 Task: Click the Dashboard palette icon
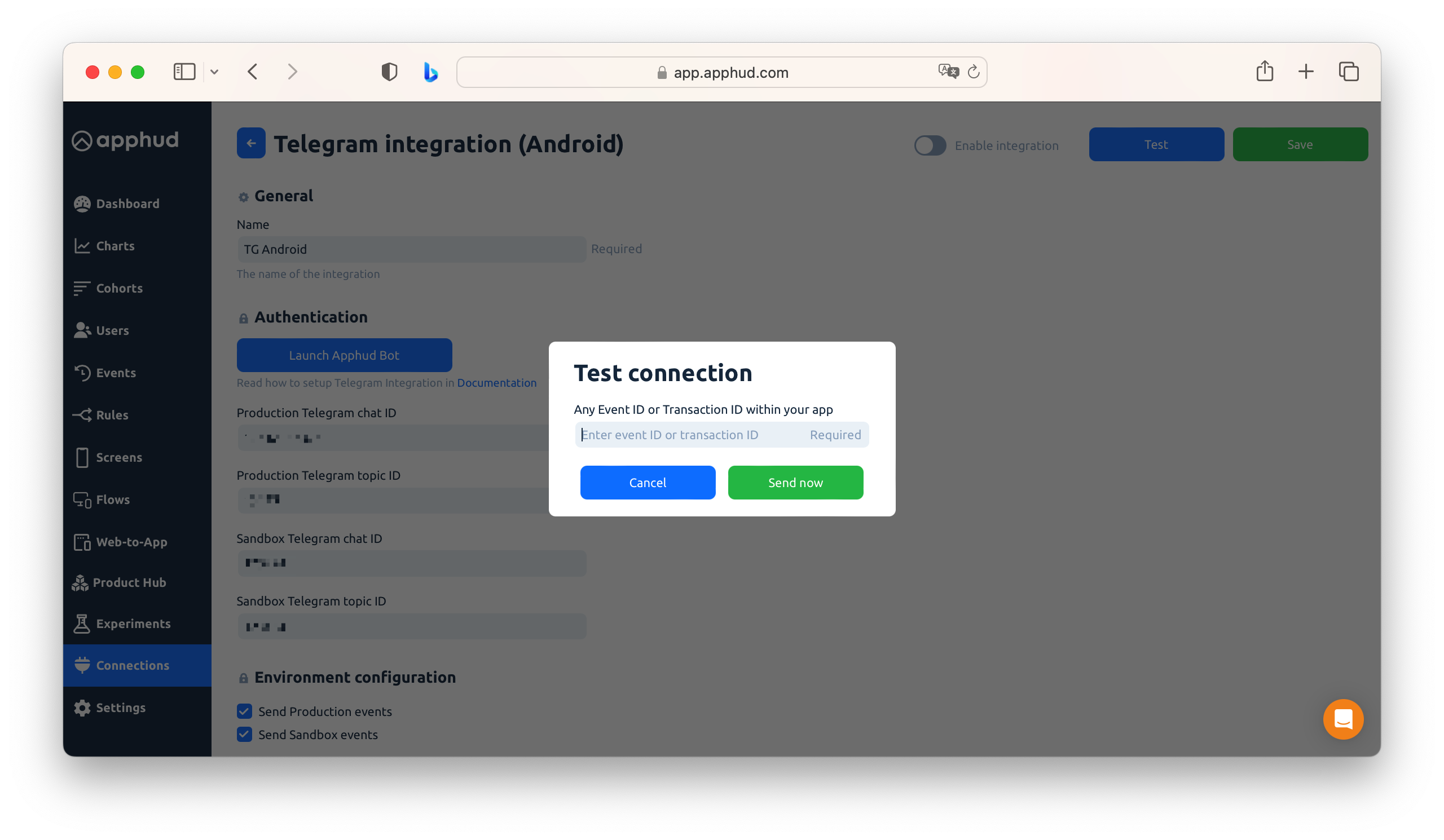click(82, 204)
